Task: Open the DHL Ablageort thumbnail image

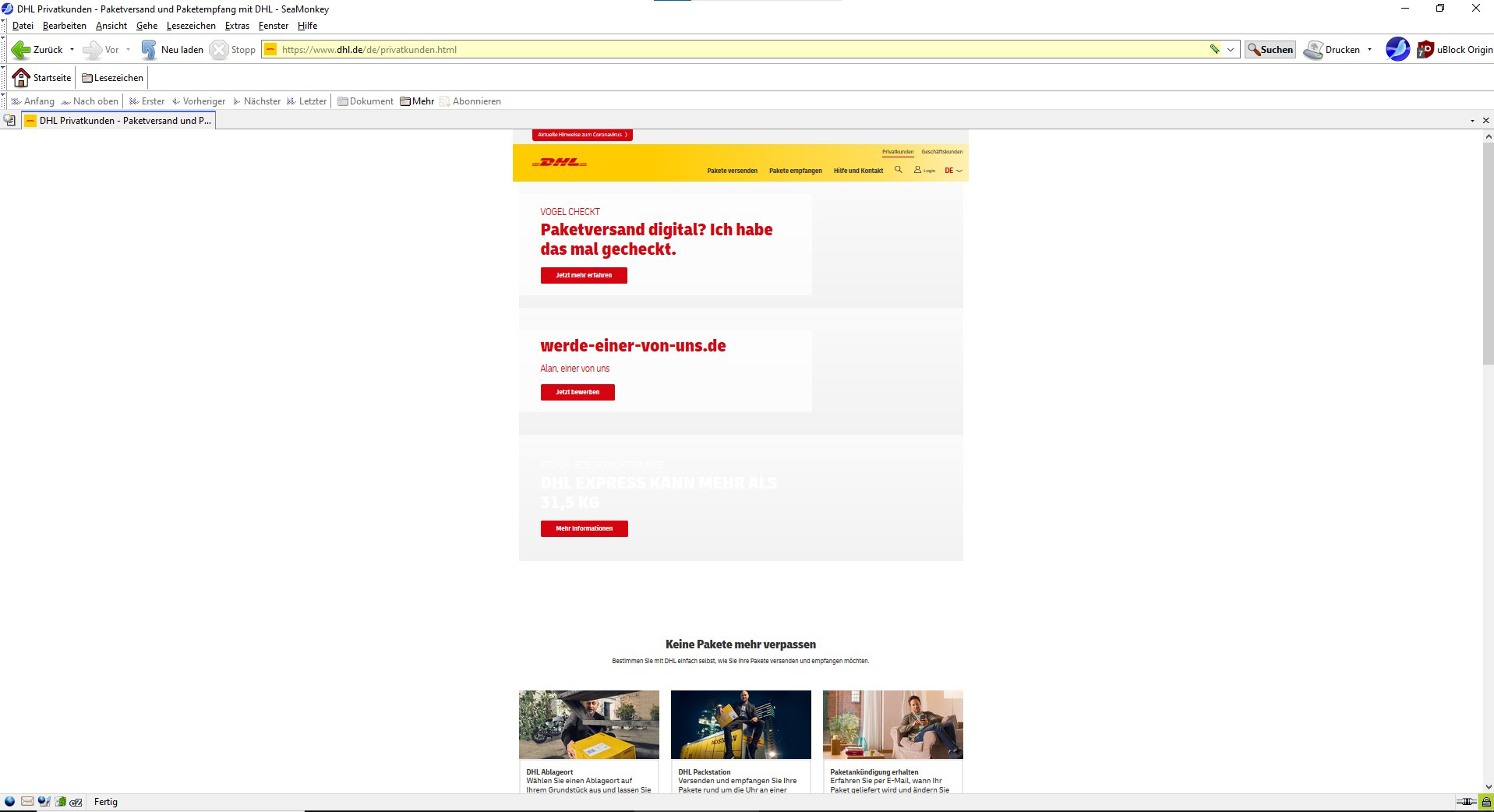Action: pyautogui.click(x=589, y=725)
